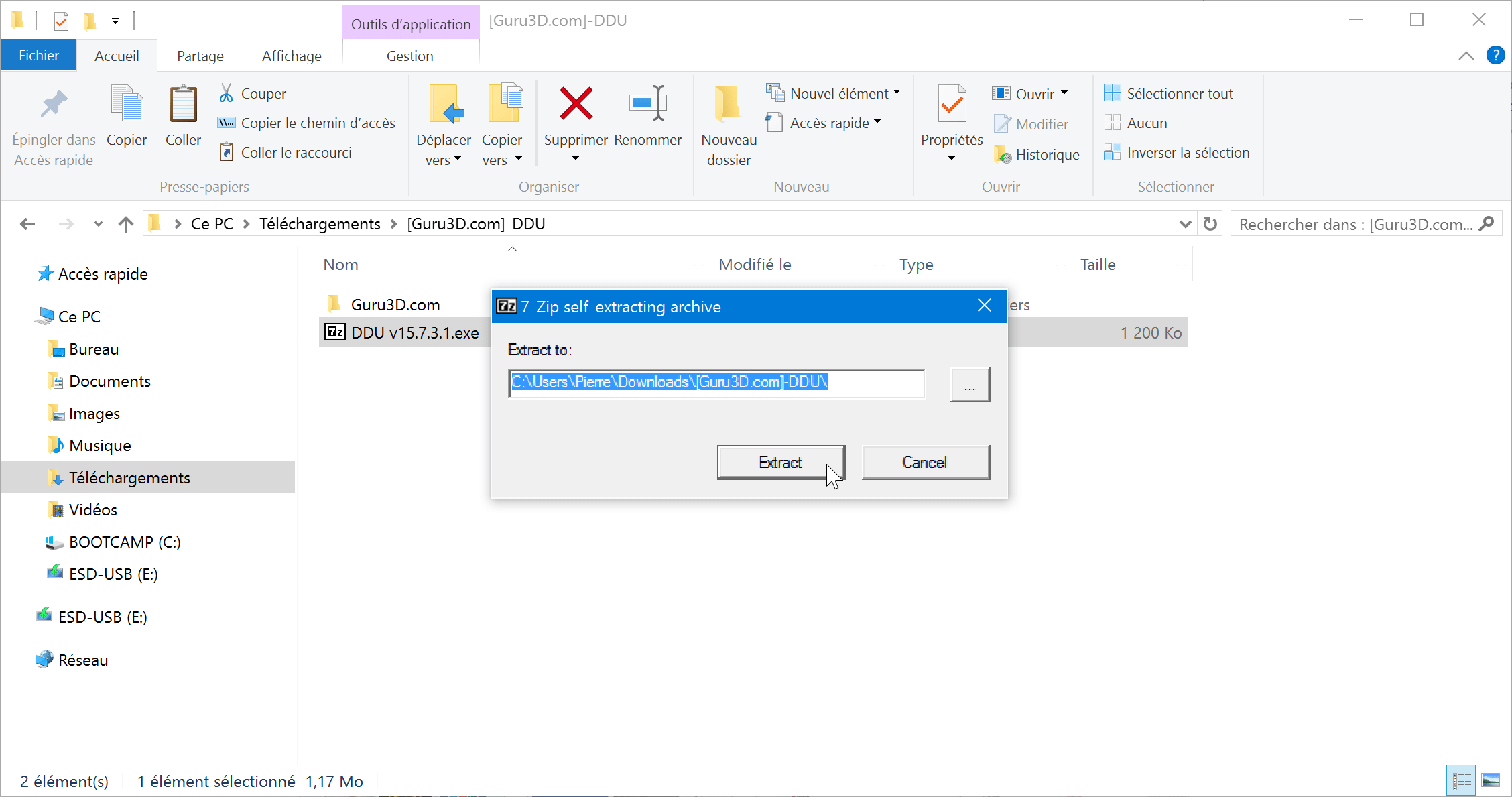This screenshot has width=1512, height=797.
Task: Open the Fichier tab
Action: [39, 56]
